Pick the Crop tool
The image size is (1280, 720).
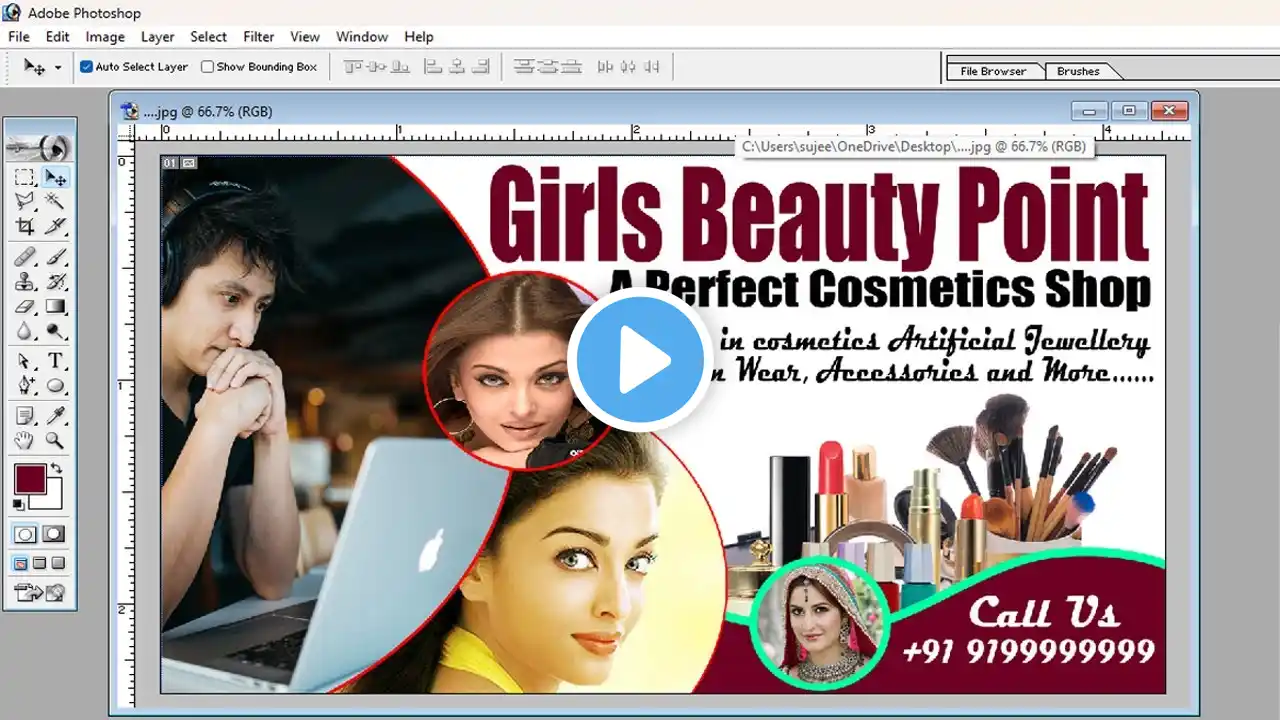click(x=25, y=227)
